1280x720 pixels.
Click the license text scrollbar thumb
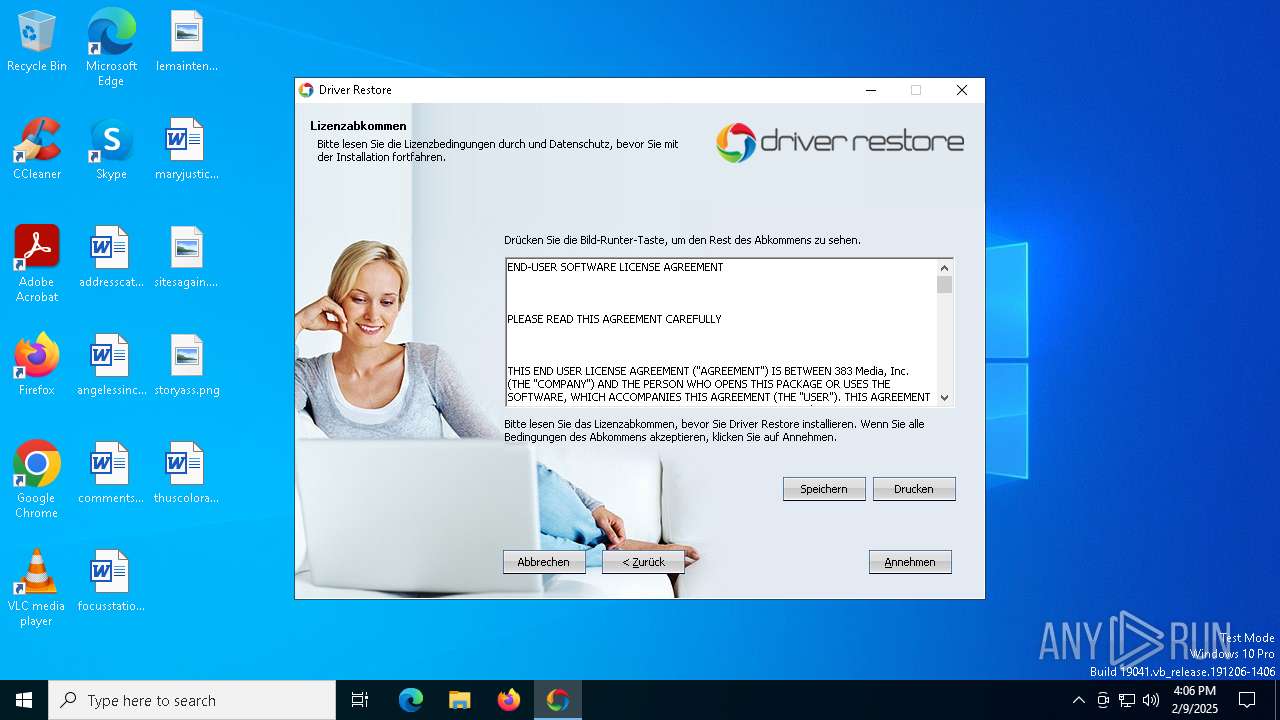944,285
